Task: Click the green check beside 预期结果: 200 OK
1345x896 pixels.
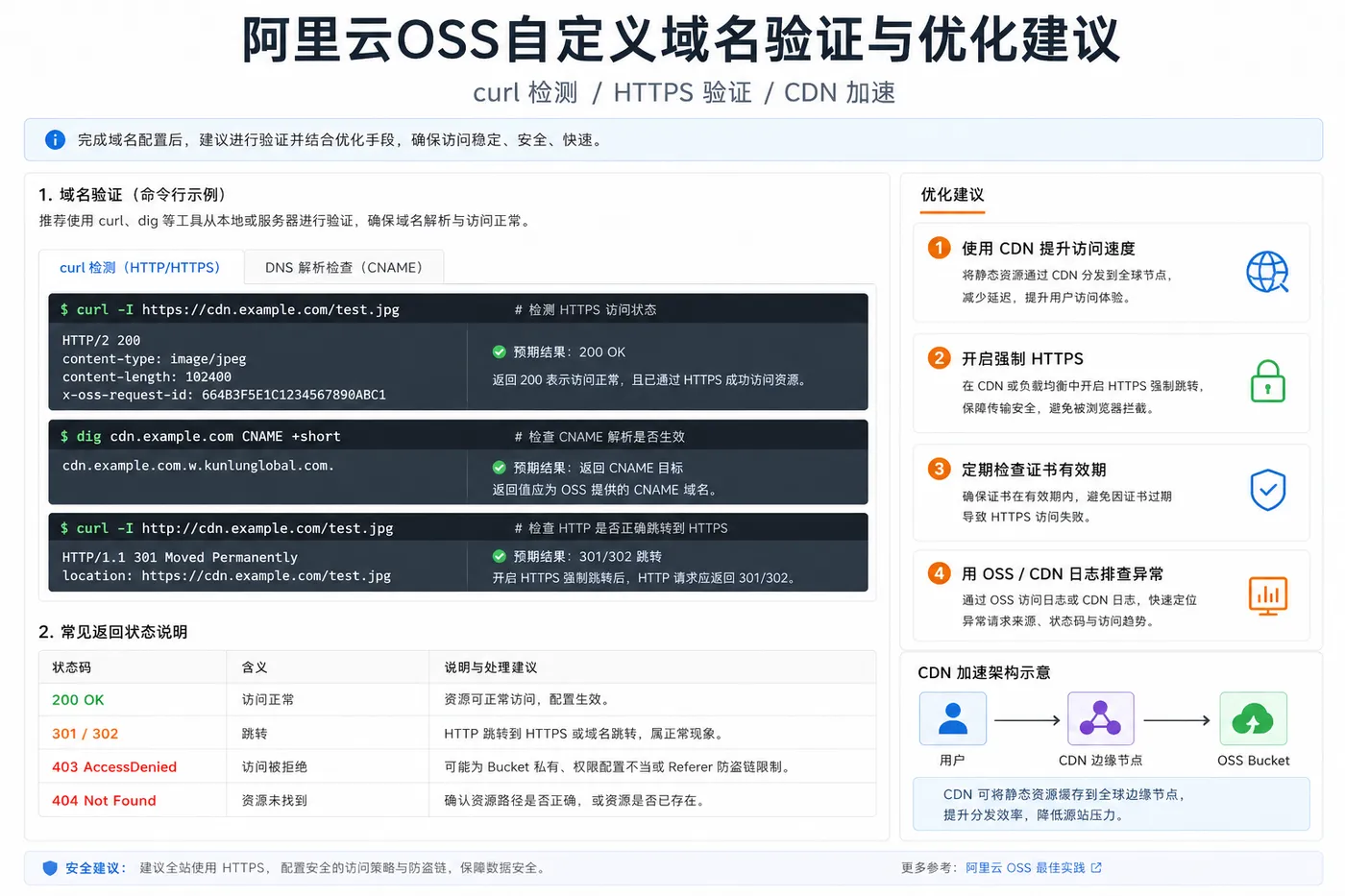Action: point(500,352)
